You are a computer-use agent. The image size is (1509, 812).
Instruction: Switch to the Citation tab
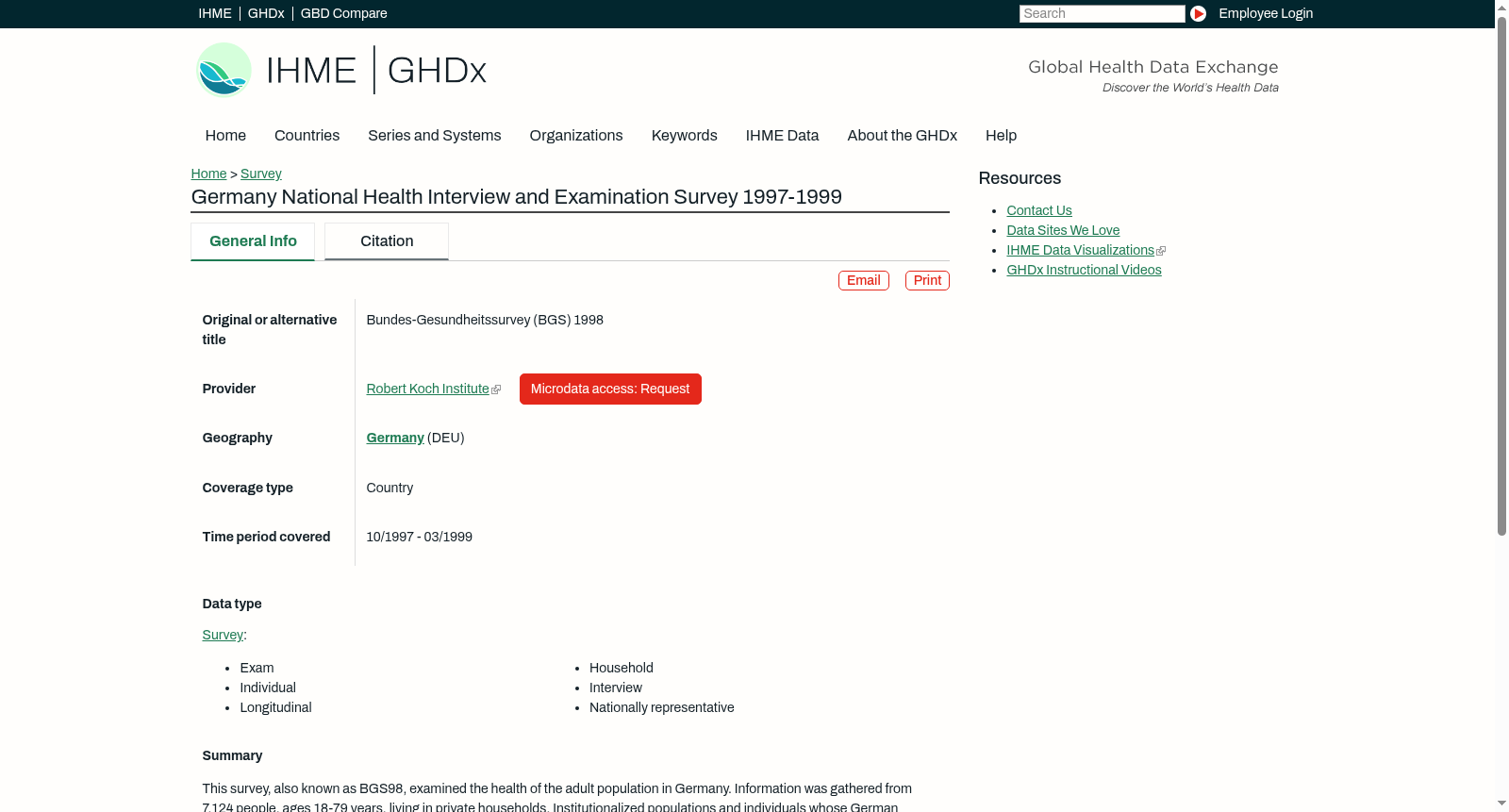(x=387, y=241)
